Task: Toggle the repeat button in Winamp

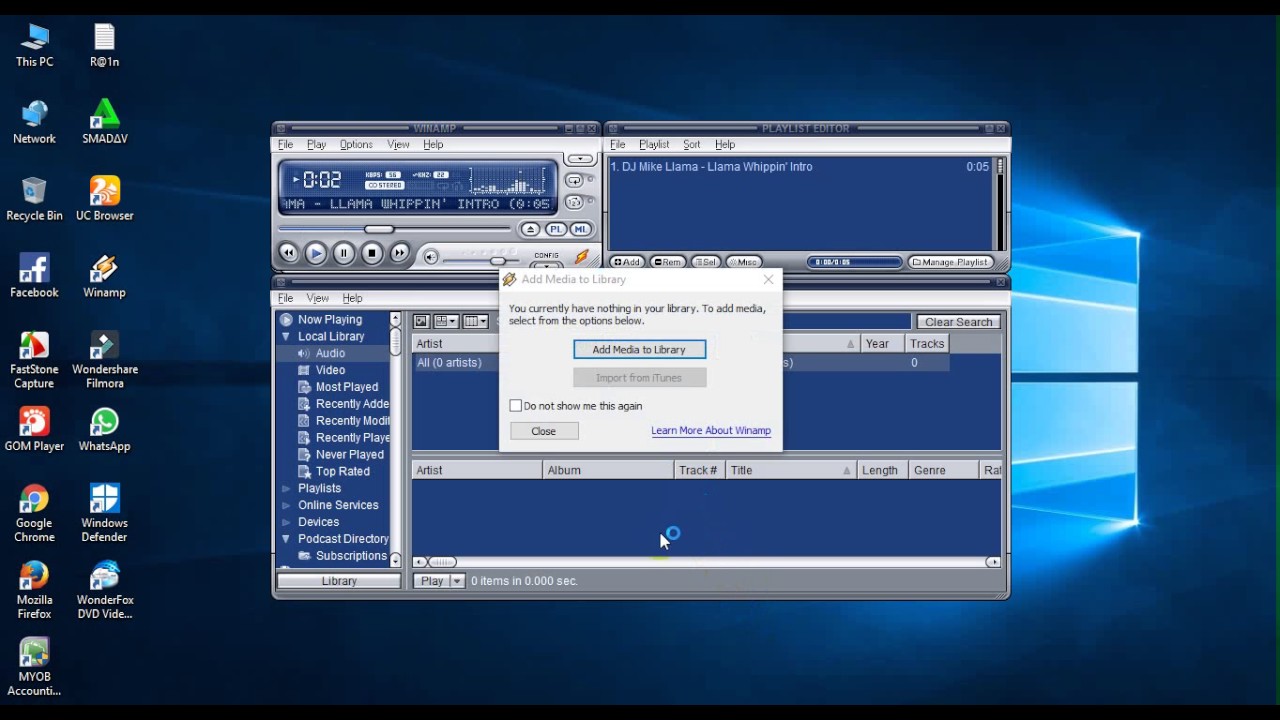Action: tap(574, 181)
